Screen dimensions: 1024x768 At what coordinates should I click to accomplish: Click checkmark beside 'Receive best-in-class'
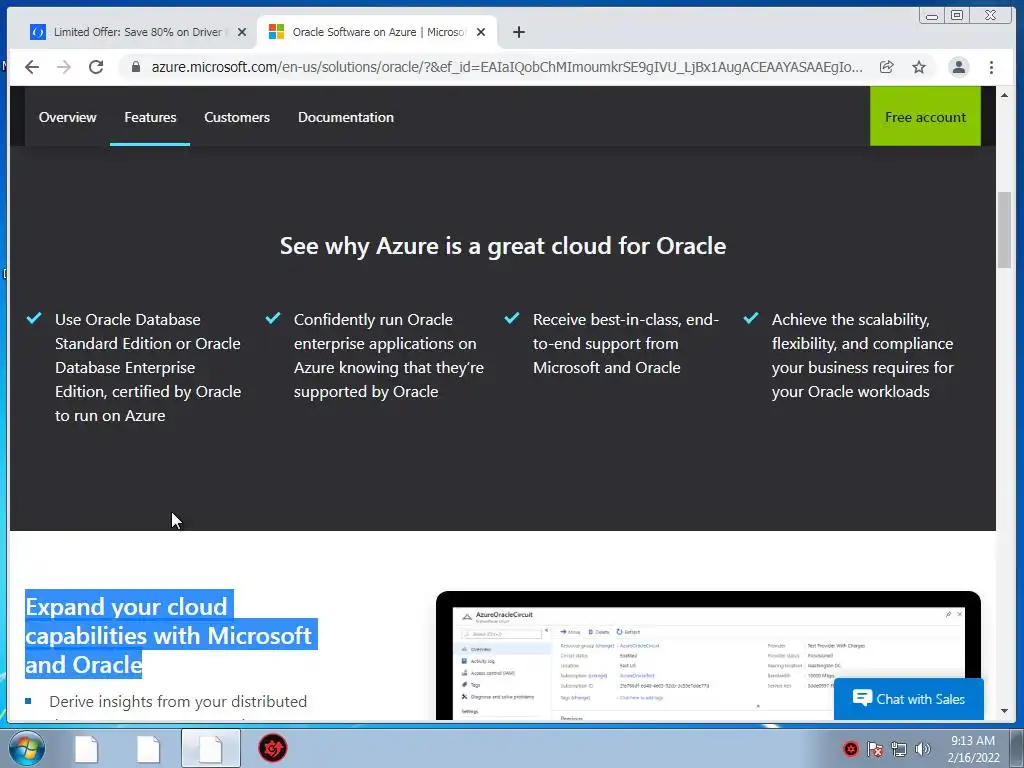pos(512,318)
